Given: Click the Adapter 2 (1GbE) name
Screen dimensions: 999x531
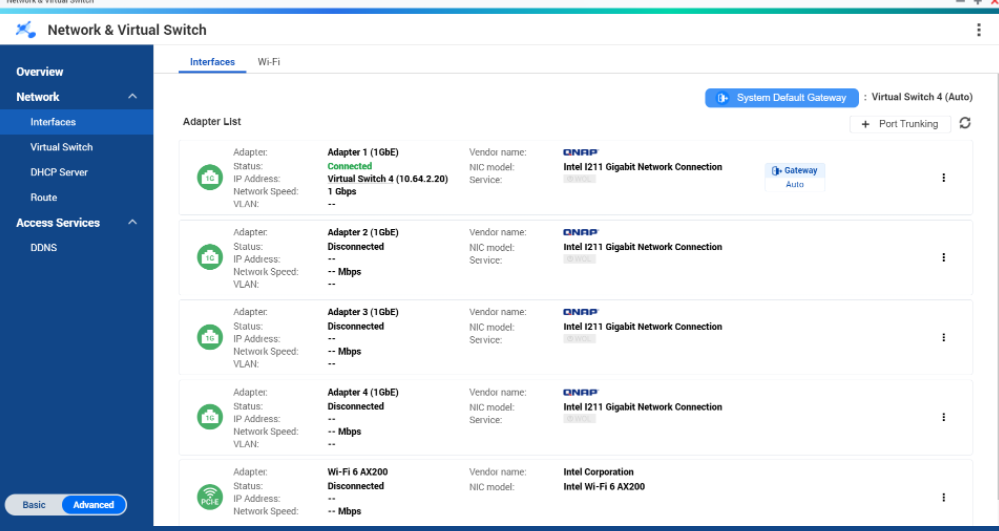Looking at the screenshot, I should point(363,232).
